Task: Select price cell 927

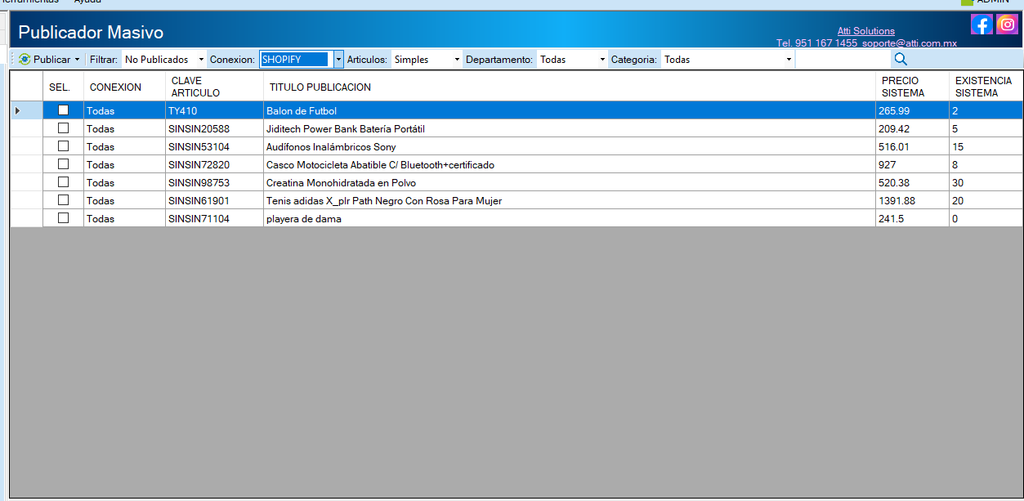Action: 912,165
